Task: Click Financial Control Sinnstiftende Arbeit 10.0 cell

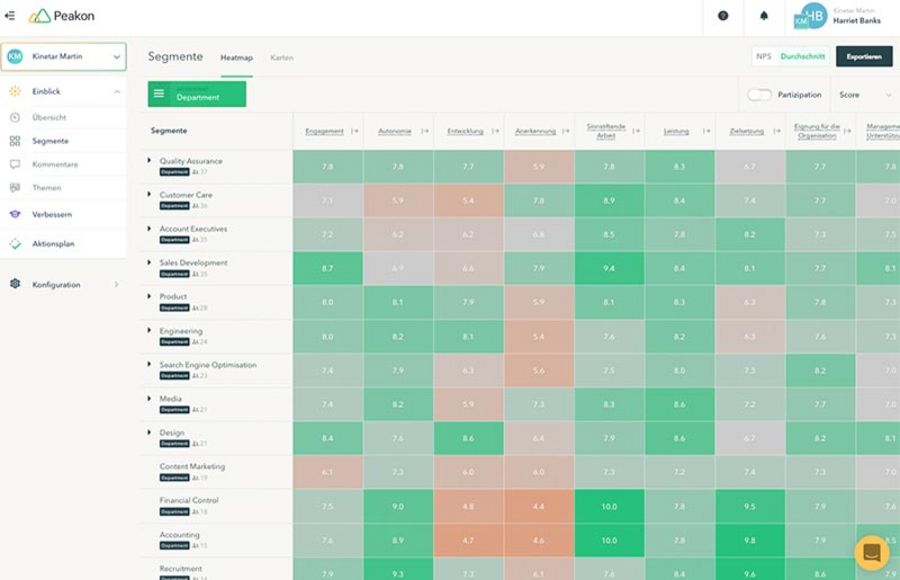Action: [609, 506]
